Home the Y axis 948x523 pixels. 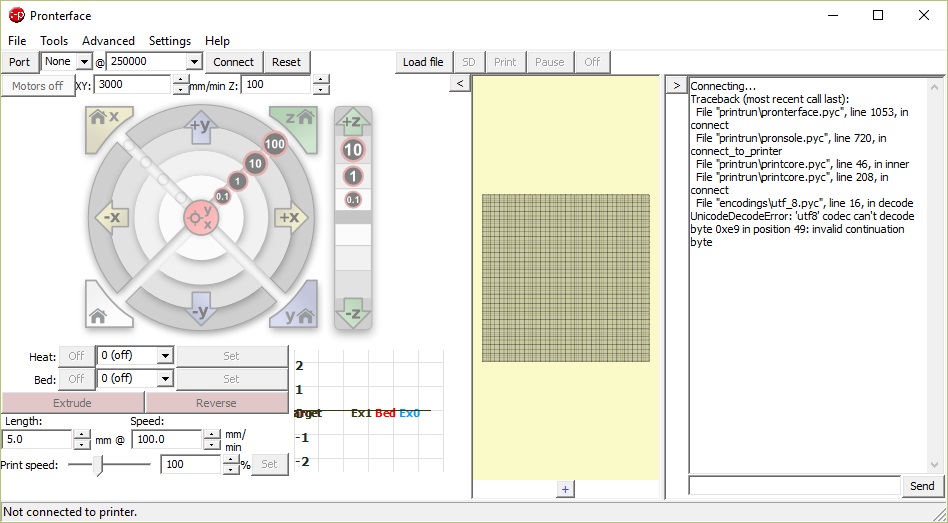(x=296, y=305)
